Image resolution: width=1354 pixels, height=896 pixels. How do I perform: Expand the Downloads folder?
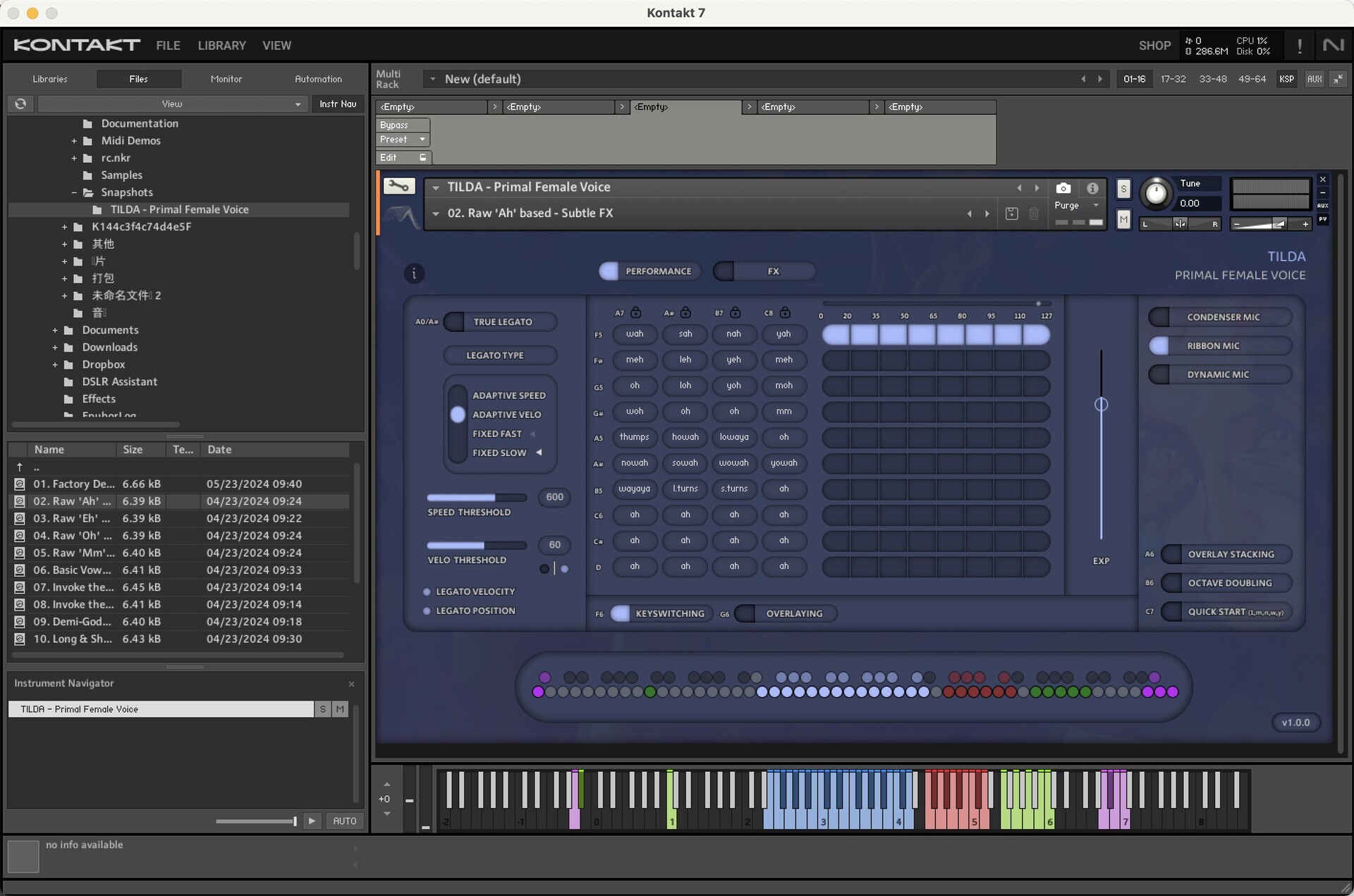pyautogui.click(x=55, y=348)
